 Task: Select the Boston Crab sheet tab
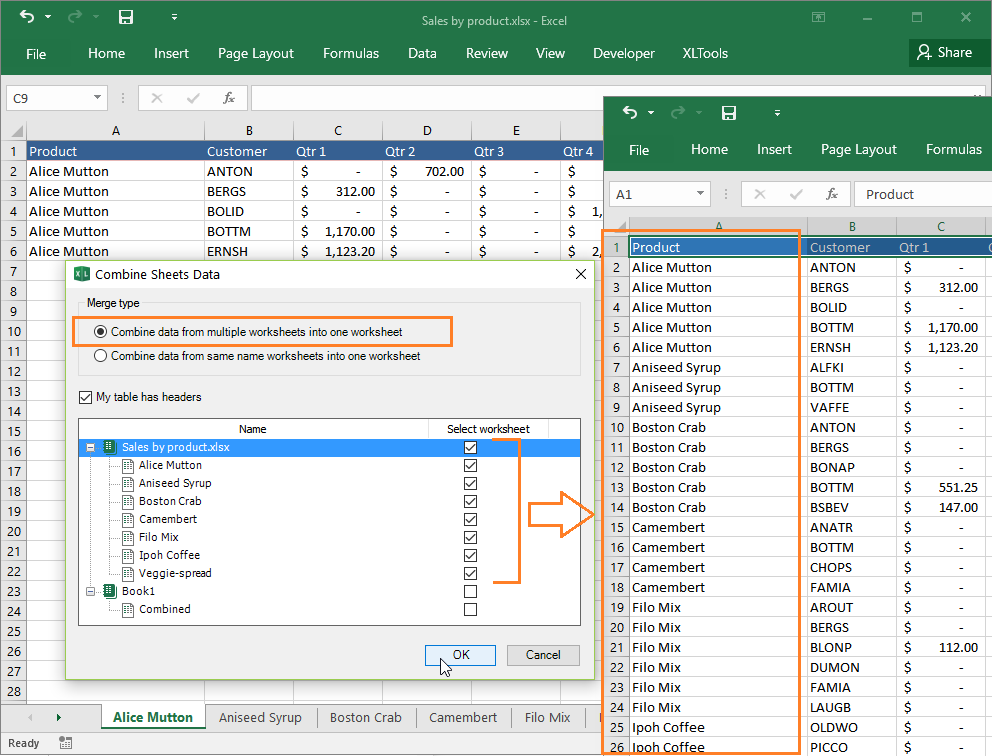click(x=365, y=717)
